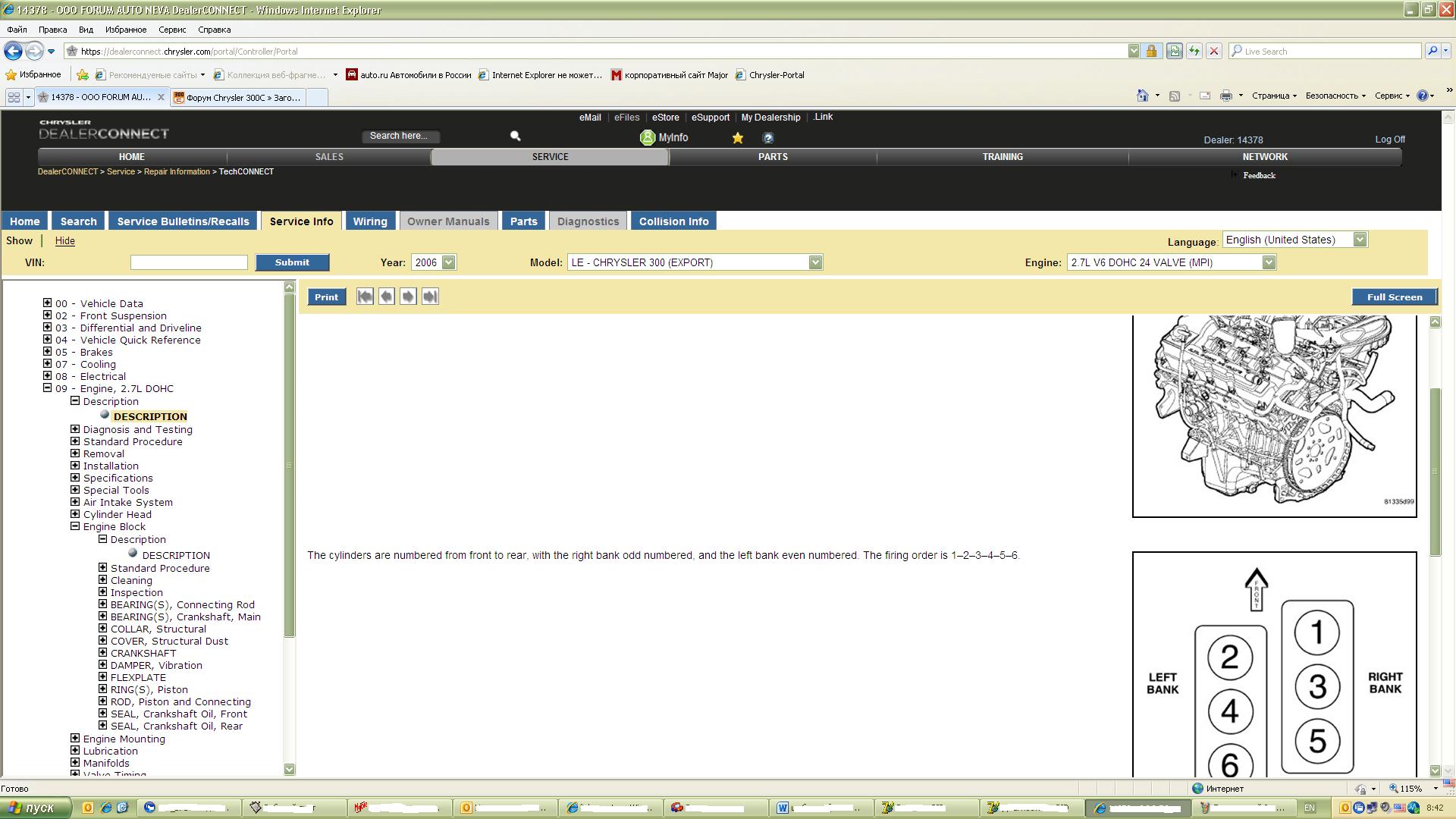Expand the Cylinder Head node
The width and height of the screenshot is (1456, 819).
[75, 513]
